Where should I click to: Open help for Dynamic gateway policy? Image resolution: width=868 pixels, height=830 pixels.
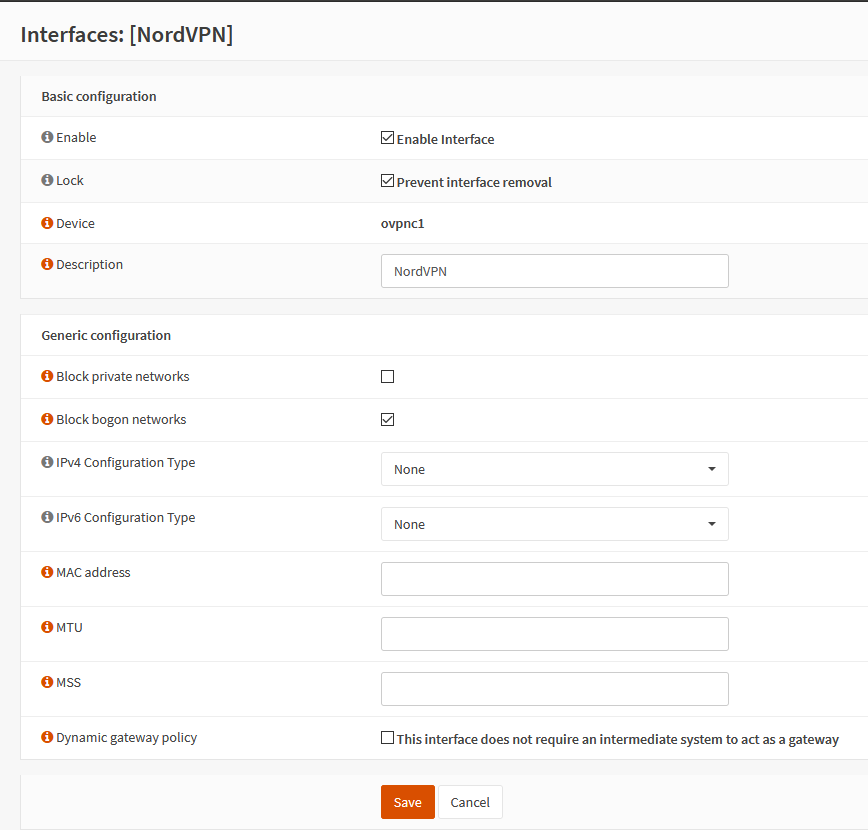click(47, 737)
